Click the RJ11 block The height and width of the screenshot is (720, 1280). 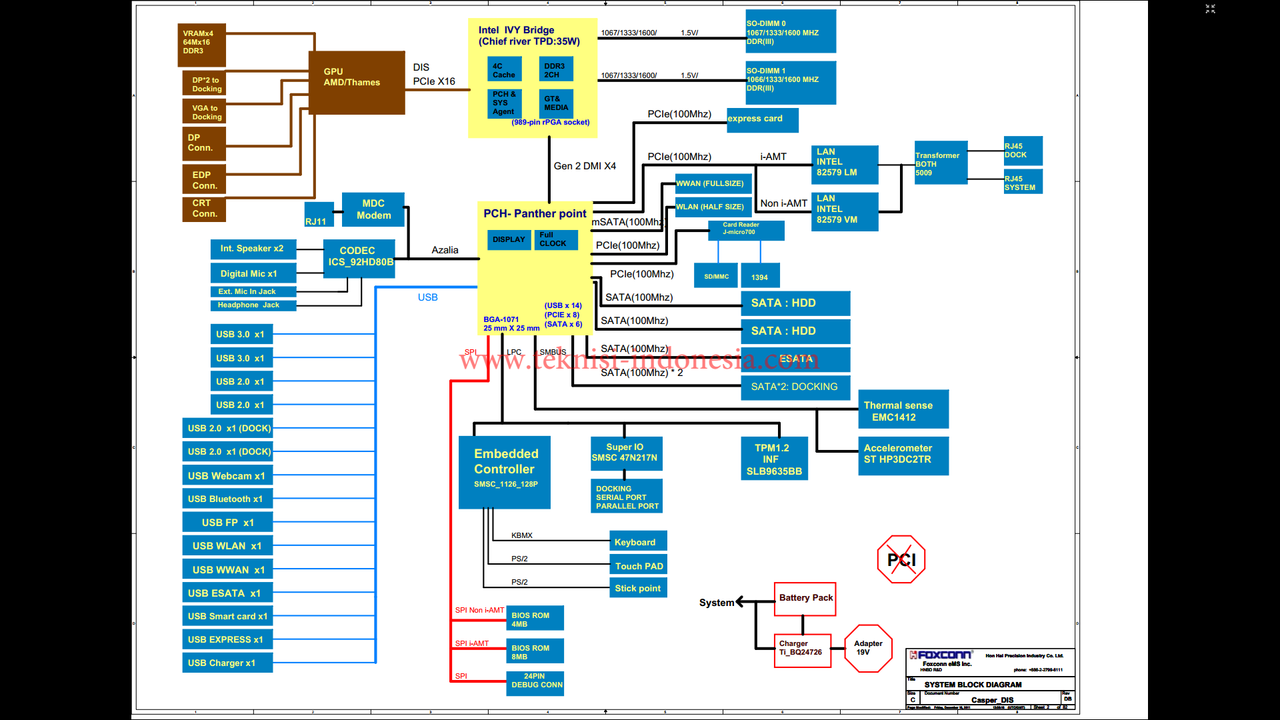(x=319, y=215)
